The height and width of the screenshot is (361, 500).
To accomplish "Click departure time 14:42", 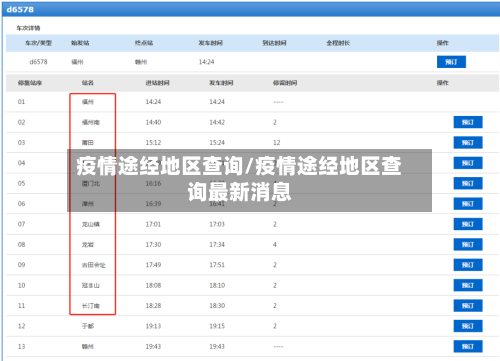I will 217,122.
